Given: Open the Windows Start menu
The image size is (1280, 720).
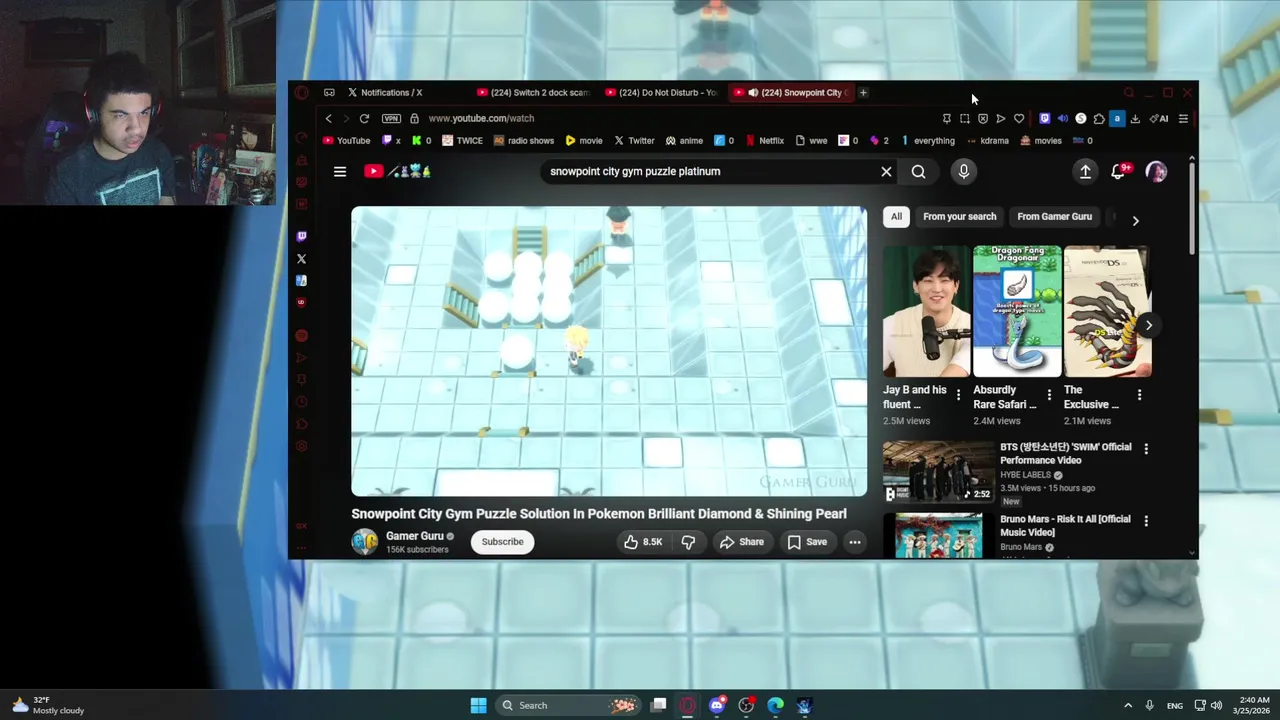Looking at the screenshot, I should coord(478,706).
